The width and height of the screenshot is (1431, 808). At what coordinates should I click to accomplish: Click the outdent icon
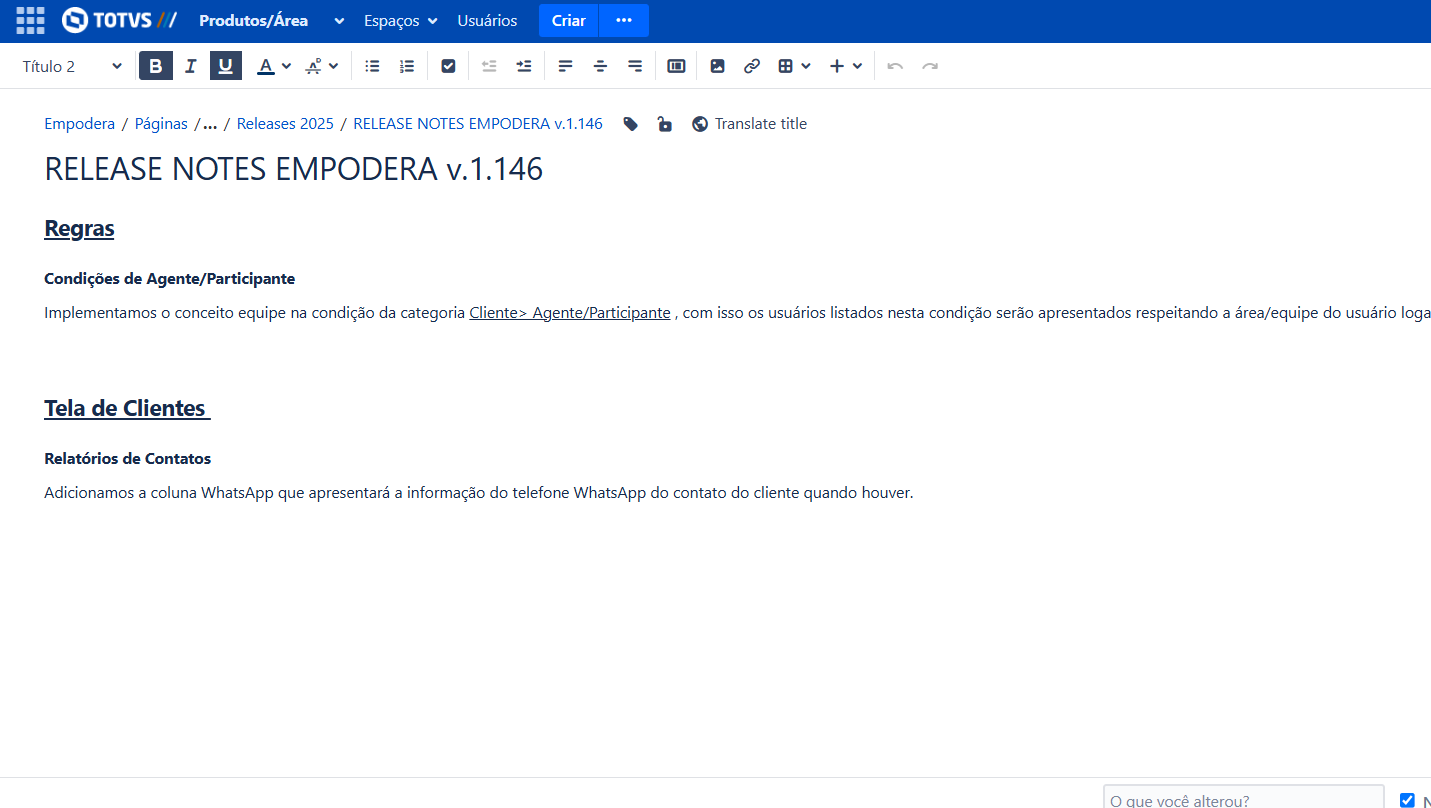489,66
